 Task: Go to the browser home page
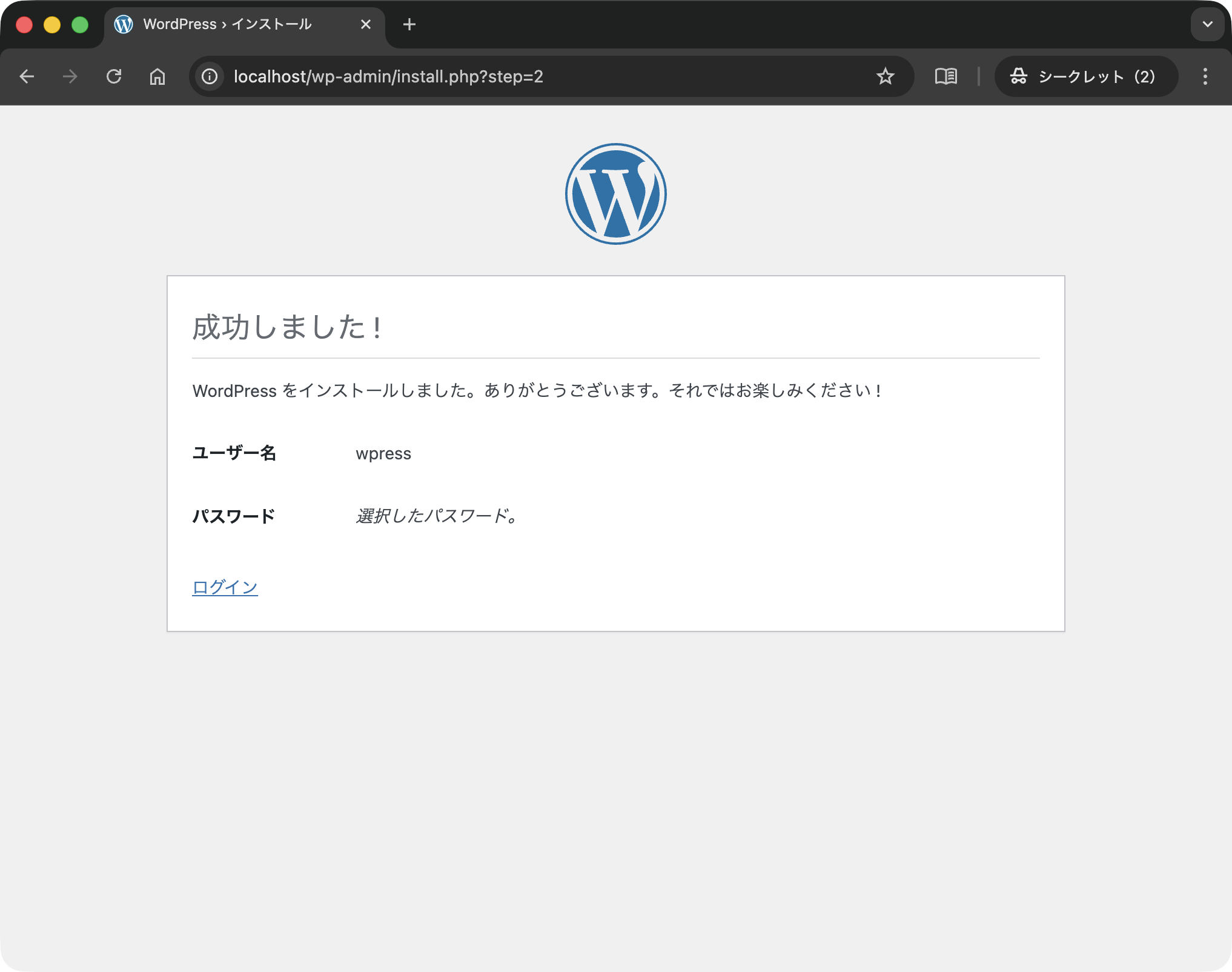(157, 76)
